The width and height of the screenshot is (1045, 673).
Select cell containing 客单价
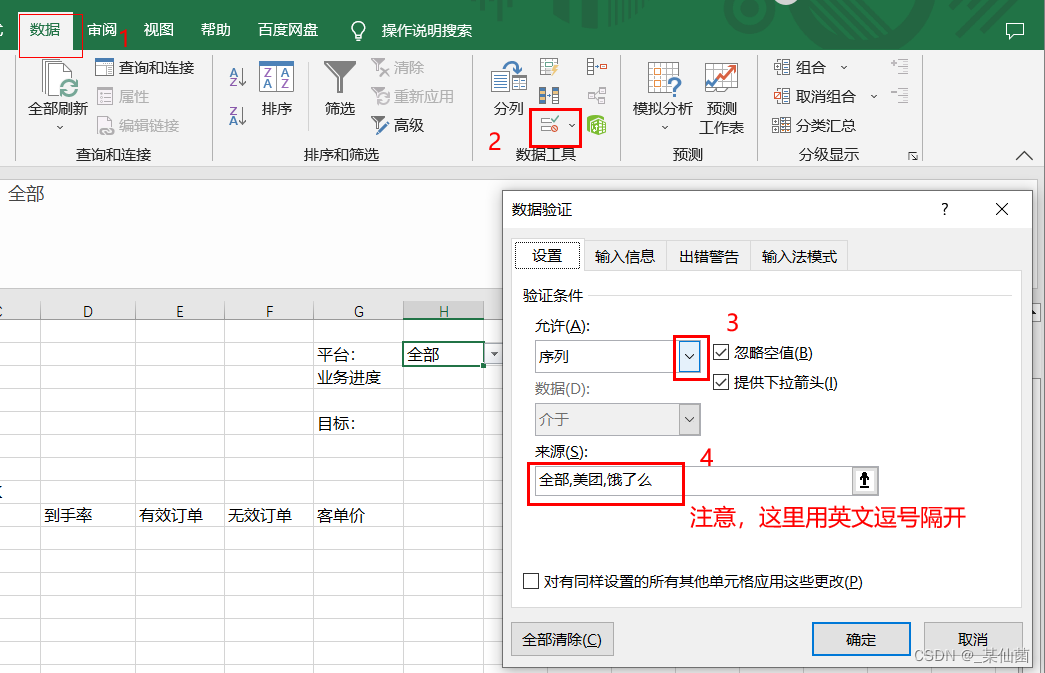click(x=359, y=515)
